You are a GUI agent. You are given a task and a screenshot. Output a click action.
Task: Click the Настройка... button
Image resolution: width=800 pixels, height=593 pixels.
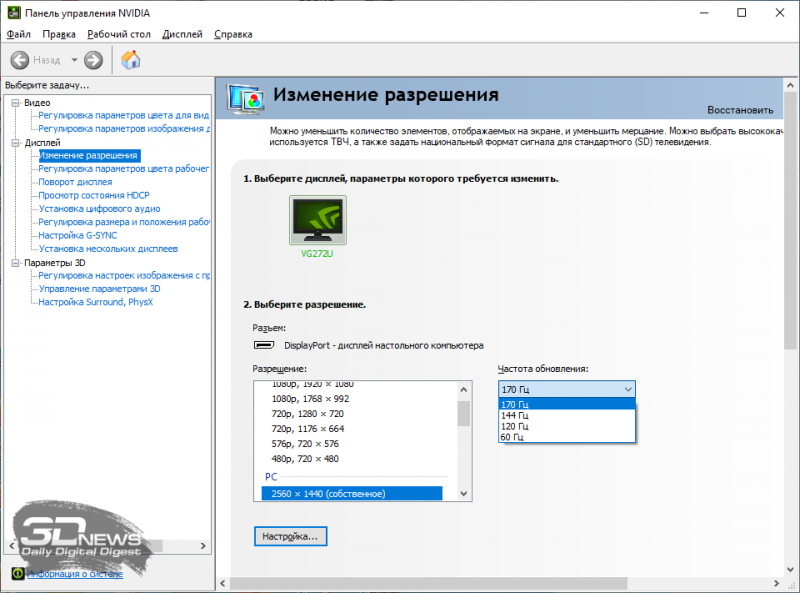[x=289, y=536]
